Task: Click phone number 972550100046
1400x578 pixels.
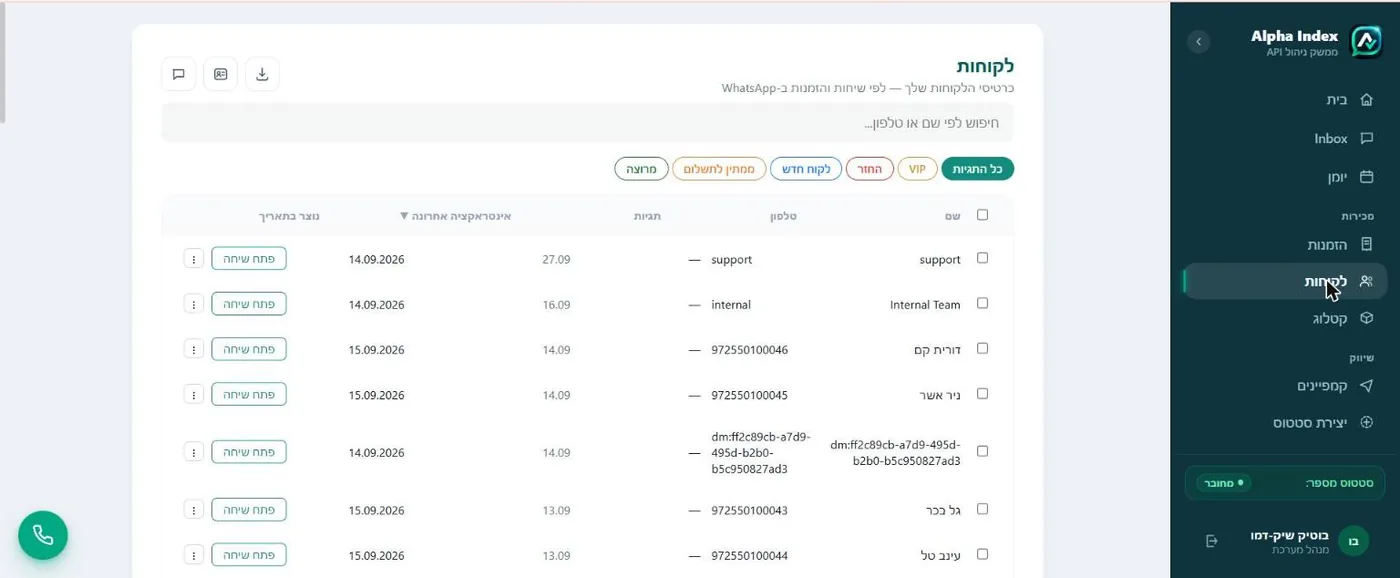Action: click(x=749, y=350)
